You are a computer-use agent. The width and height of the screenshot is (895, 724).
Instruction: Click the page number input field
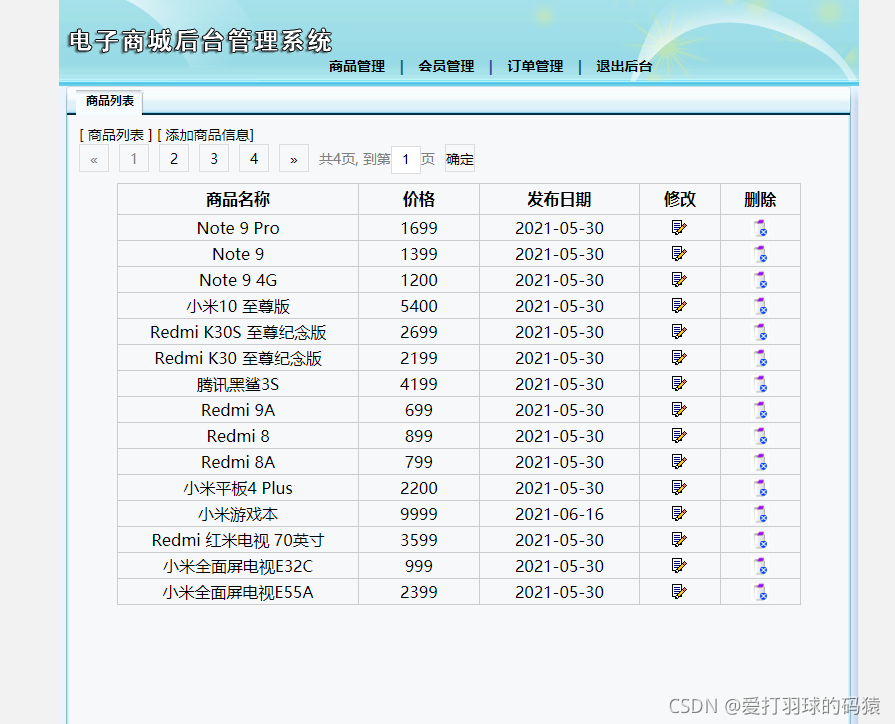[x=405, y=158]
